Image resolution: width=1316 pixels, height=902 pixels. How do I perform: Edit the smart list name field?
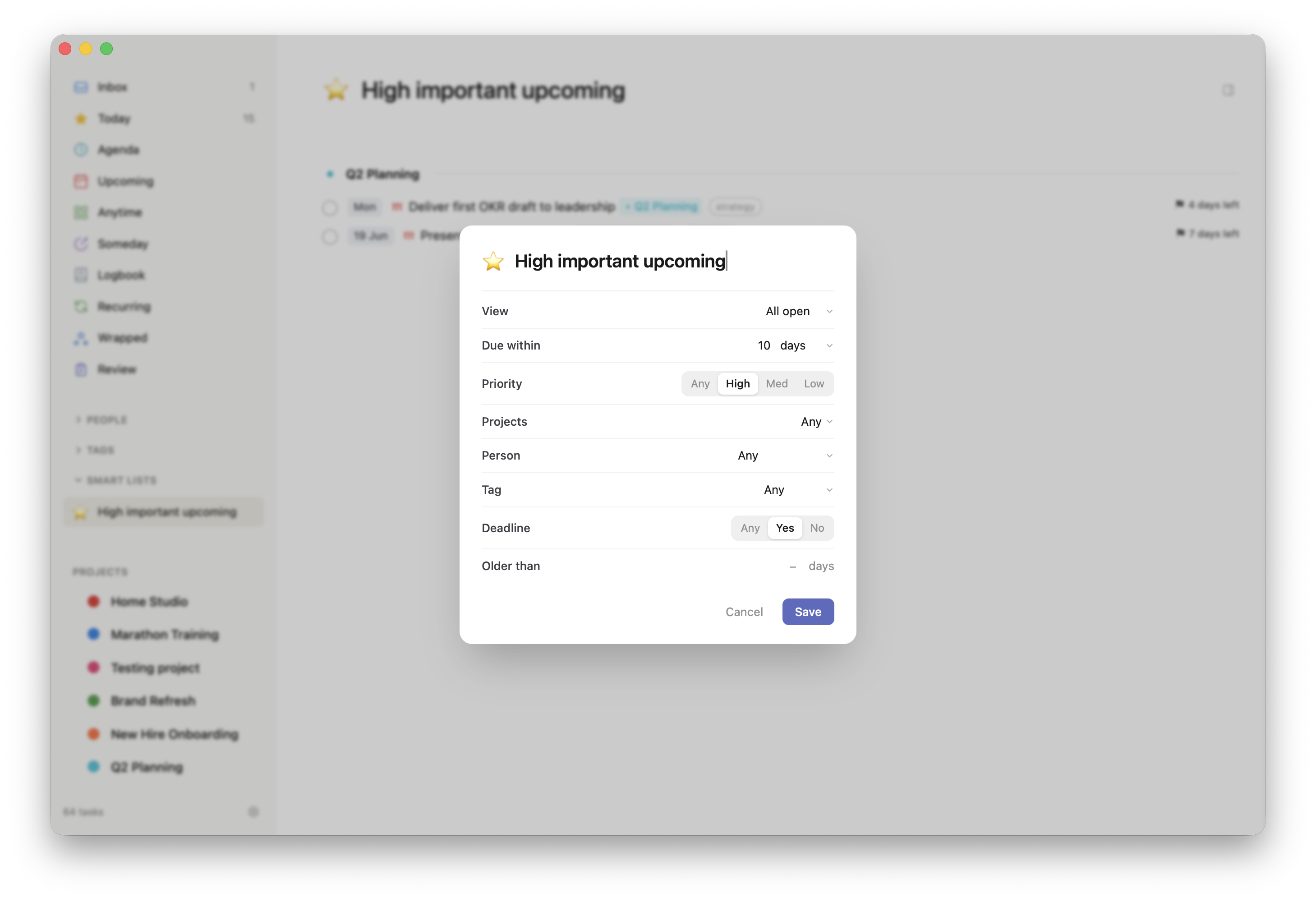(x=674, y=261)
